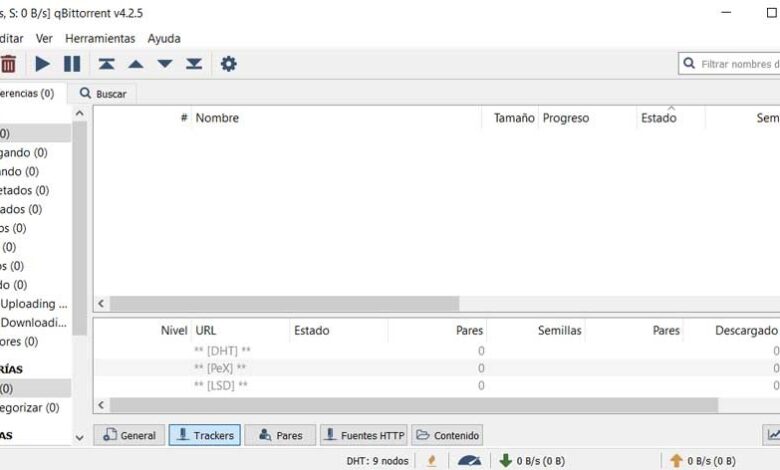Select the ** [LSD] ** tracker row
This screenshot has height=470, width=780.
click(x=437, y=385)
